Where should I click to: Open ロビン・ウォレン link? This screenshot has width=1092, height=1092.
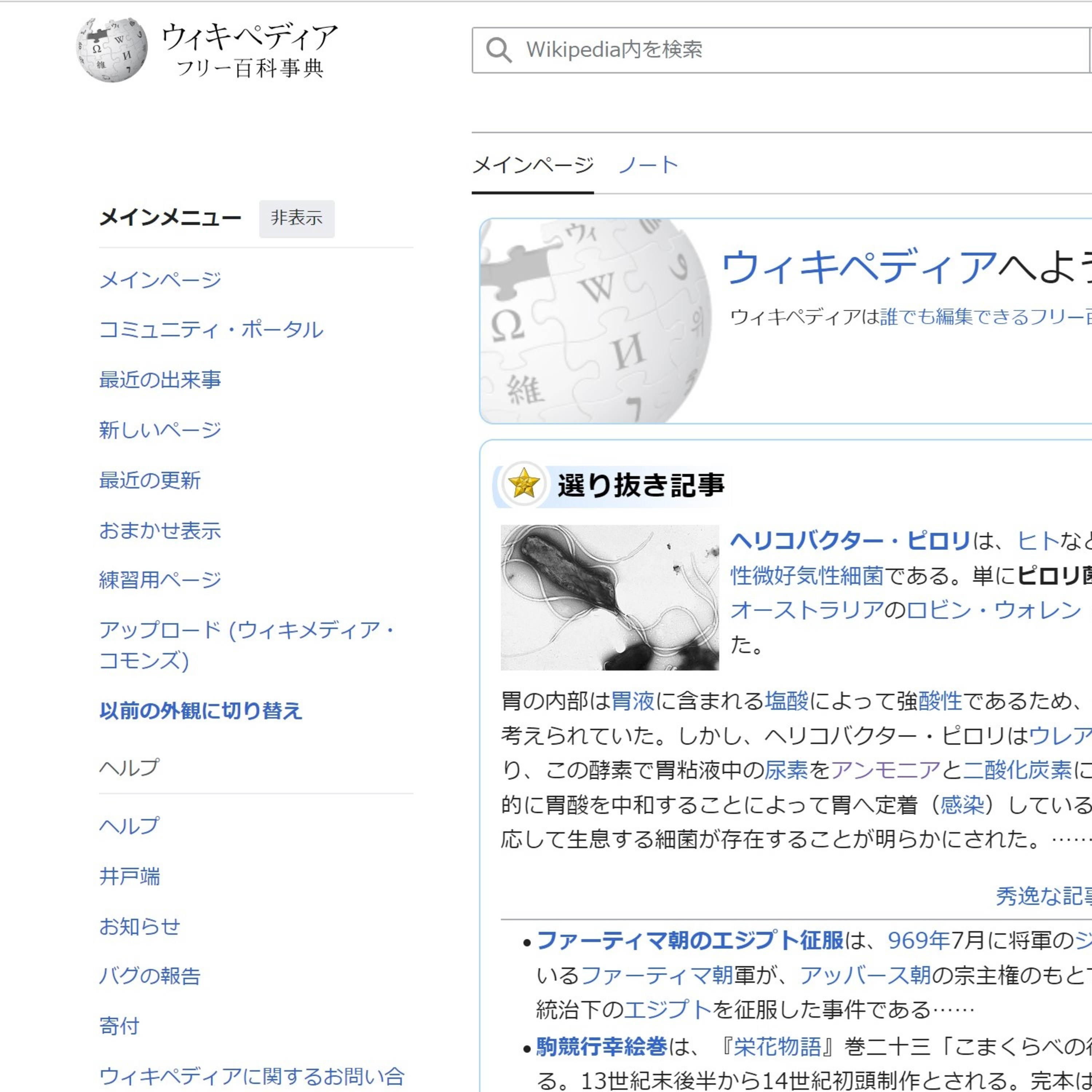pyautogui.click(x=994, y=610)
